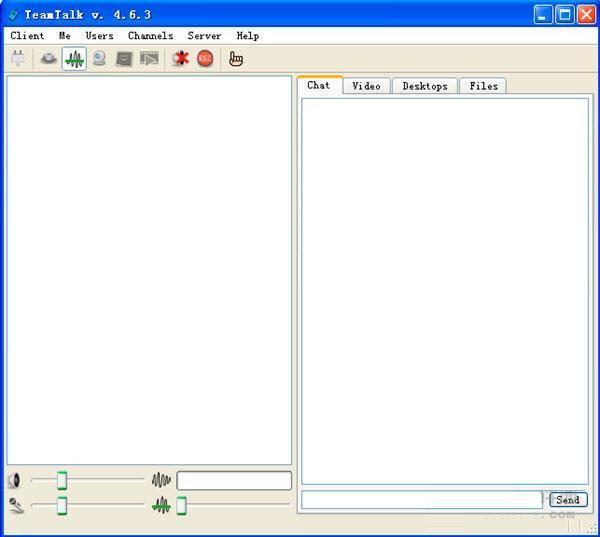Toggle voice activation waveform icon
600x537 pixels.
pyautogui.click(x=74, y=59)
